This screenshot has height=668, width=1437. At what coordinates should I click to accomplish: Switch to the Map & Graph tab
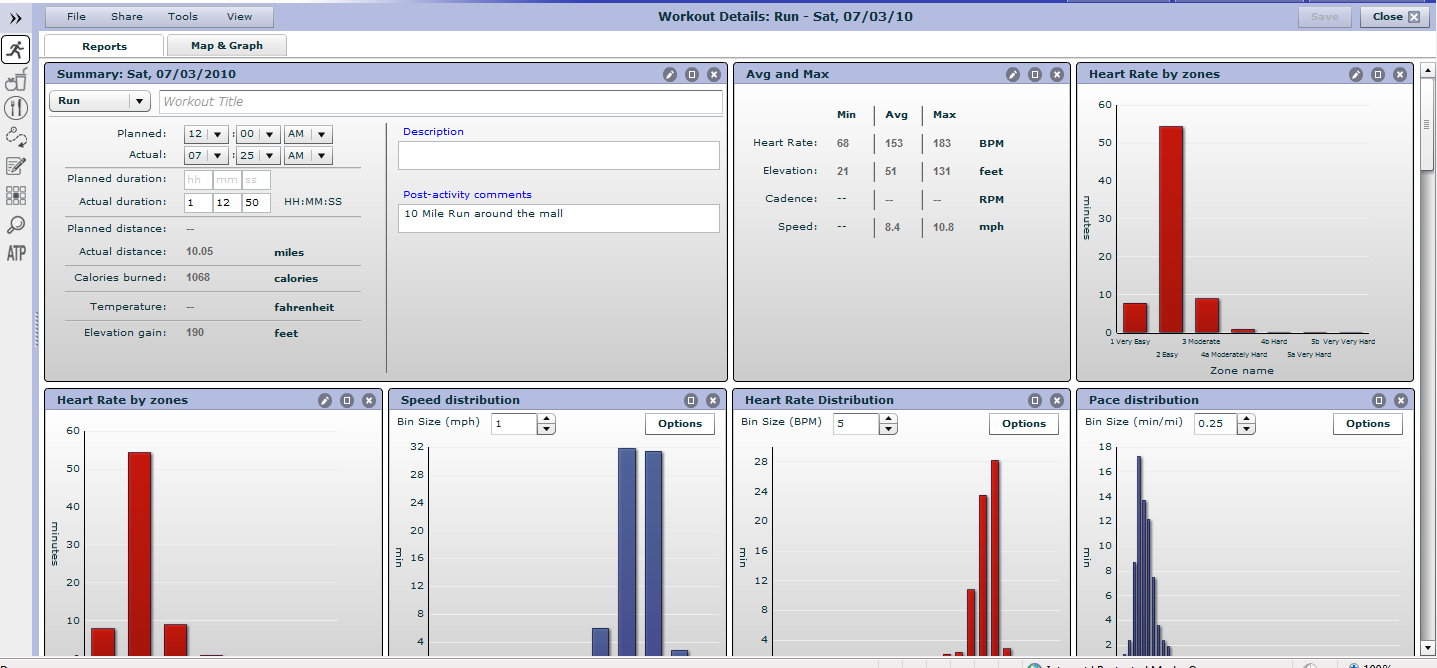pyautogui.click(x=227, y=46)
